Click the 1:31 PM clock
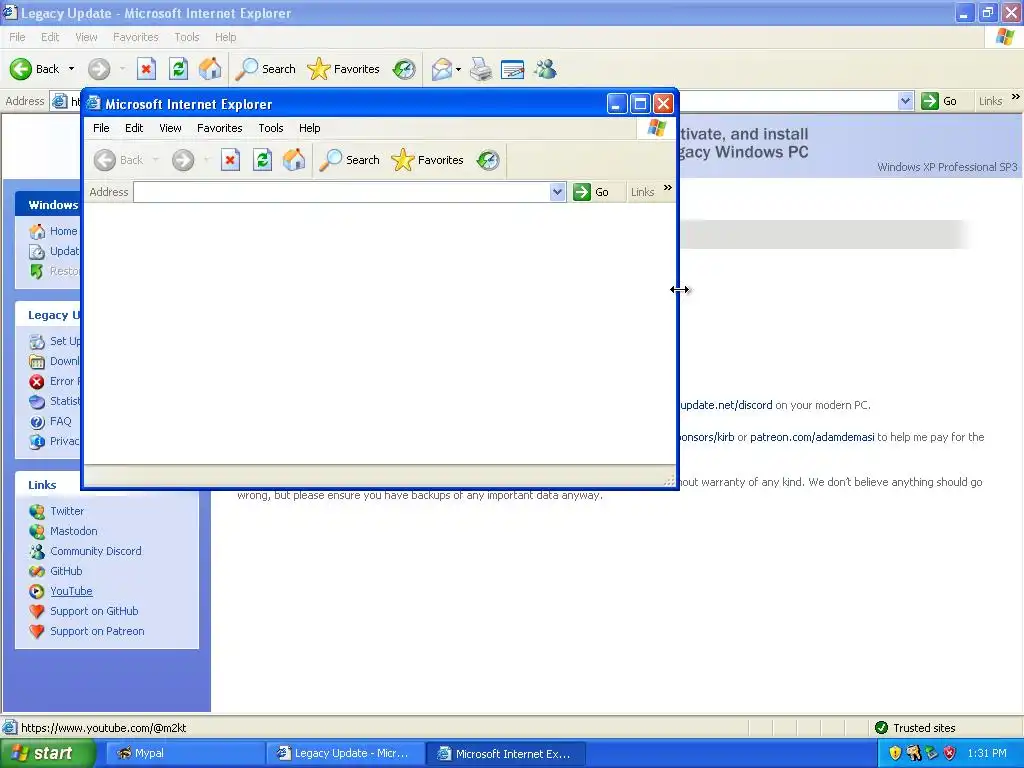Image resolution: width=1024 pixels, height=768 pixels. (x=987, y=753)
